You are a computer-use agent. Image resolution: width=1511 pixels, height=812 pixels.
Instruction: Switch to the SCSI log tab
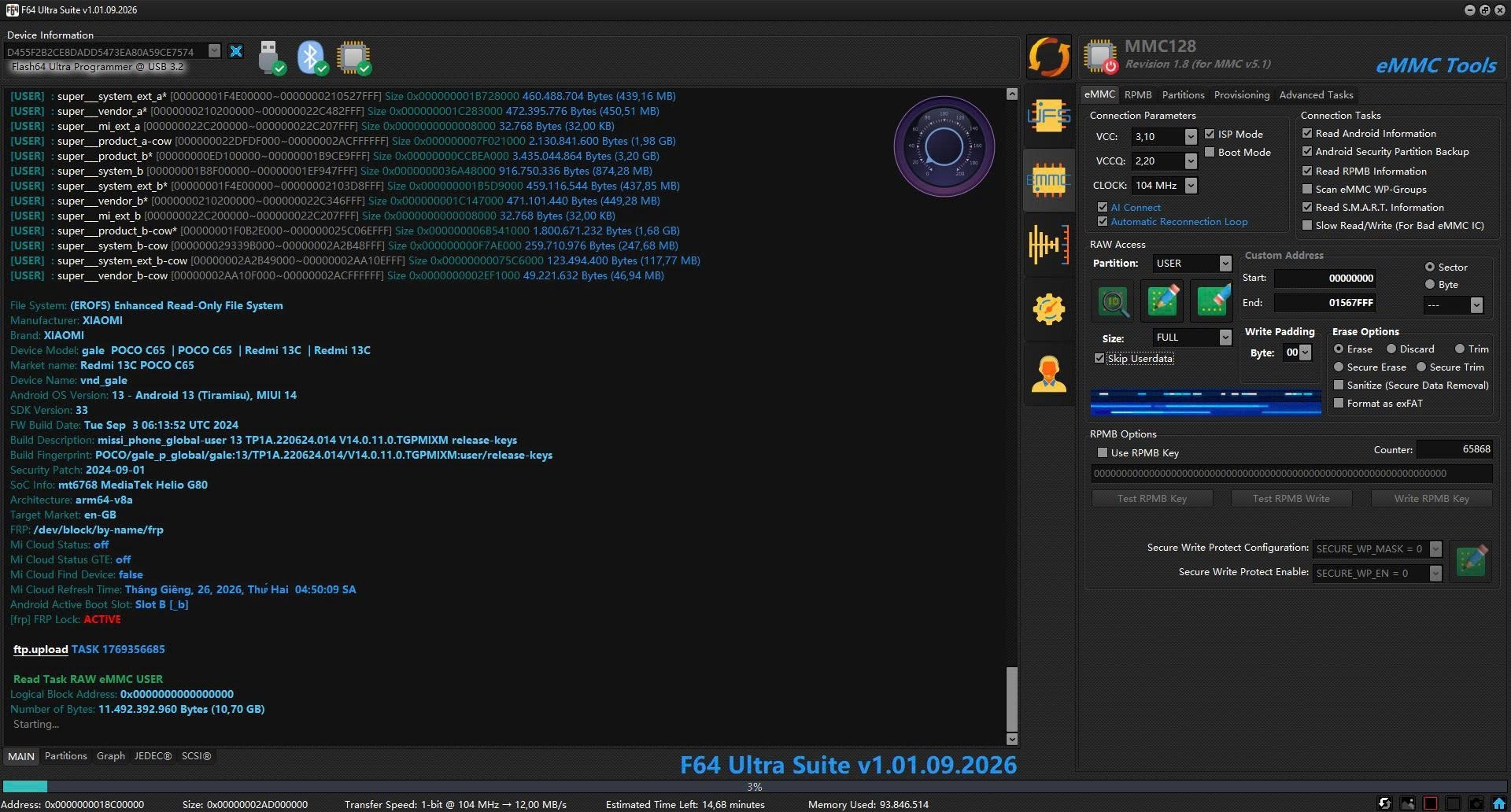(x=196, y=755)
